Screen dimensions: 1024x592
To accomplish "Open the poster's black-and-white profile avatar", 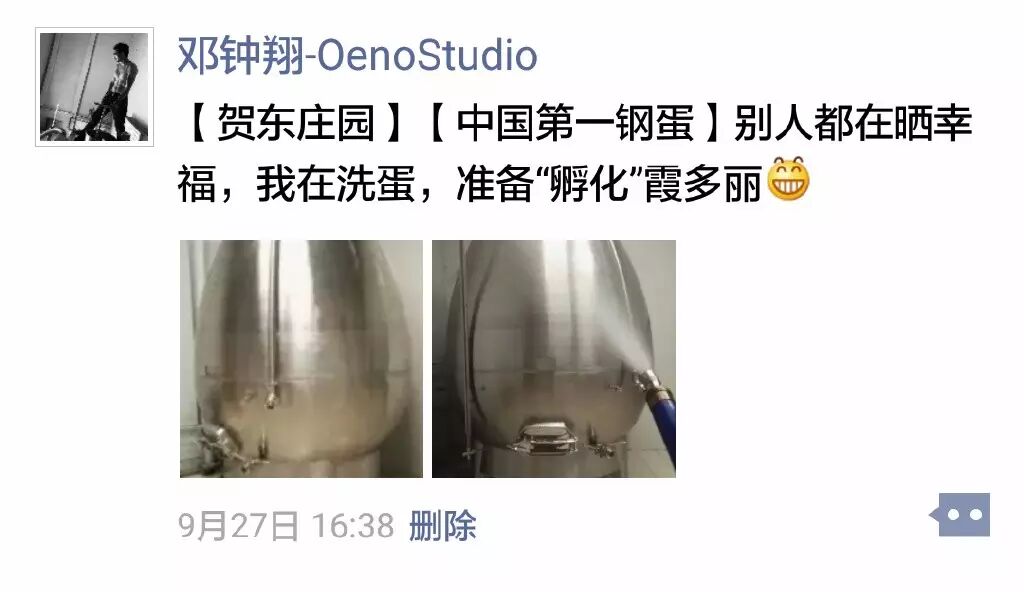I will [x=95, y=87].
